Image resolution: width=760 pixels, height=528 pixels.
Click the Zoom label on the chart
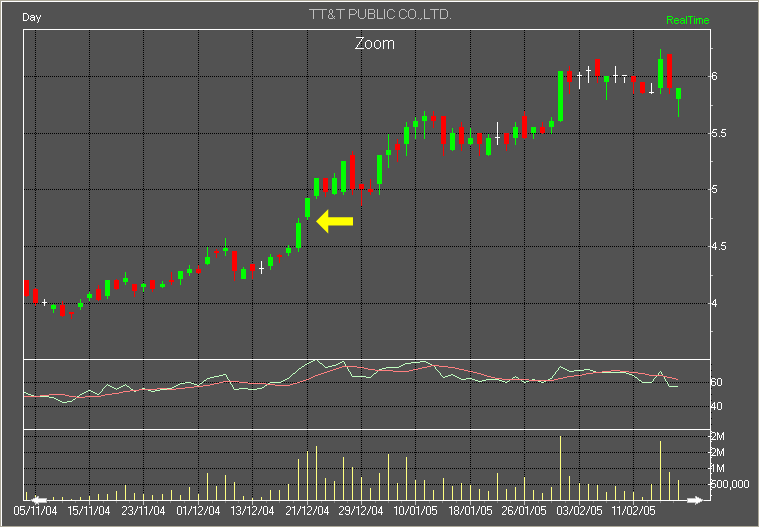click(375, 44)
